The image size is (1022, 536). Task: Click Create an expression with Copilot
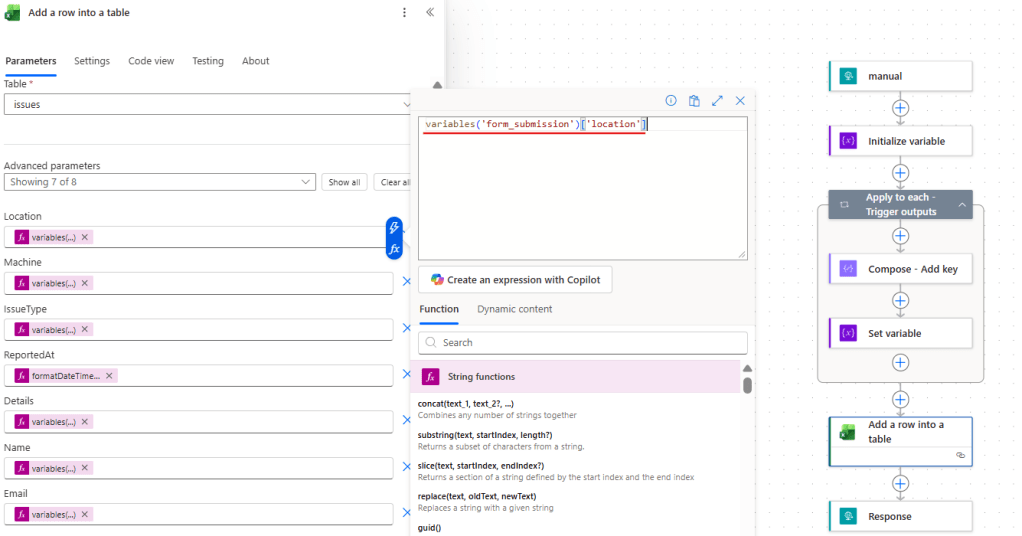point(515,280)
